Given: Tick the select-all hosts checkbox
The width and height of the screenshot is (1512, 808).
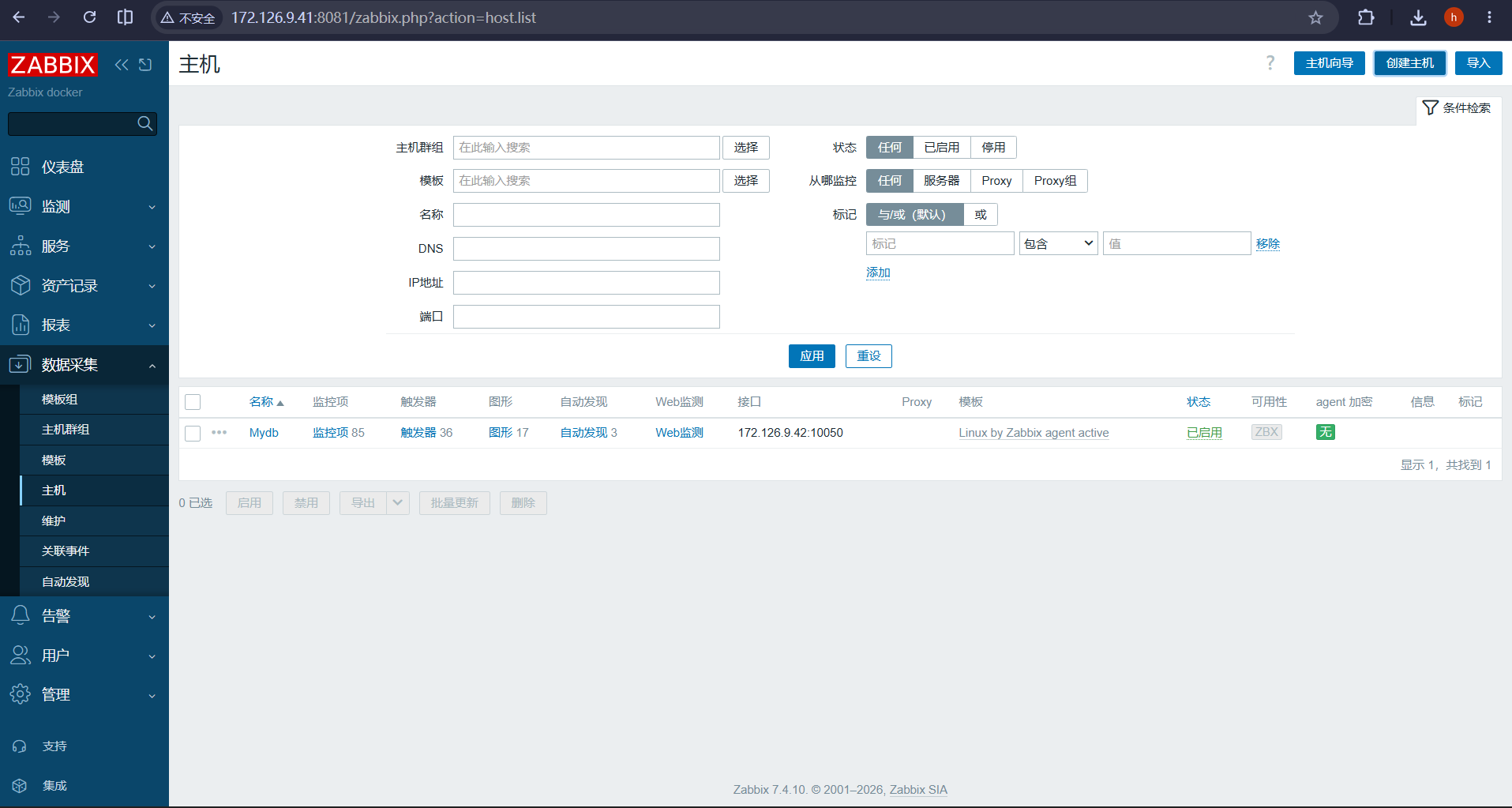Looking at the screenshot, I should click(x=193, y=402).
